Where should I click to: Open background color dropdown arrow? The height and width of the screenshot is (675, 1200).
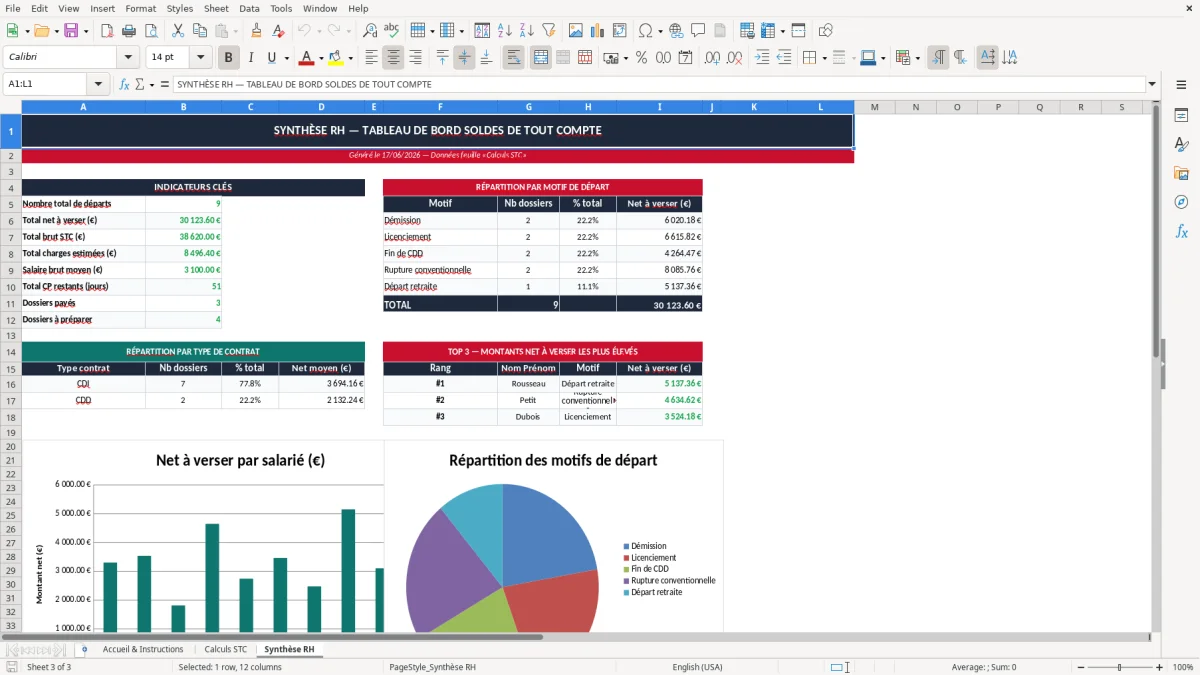[350, 58]
